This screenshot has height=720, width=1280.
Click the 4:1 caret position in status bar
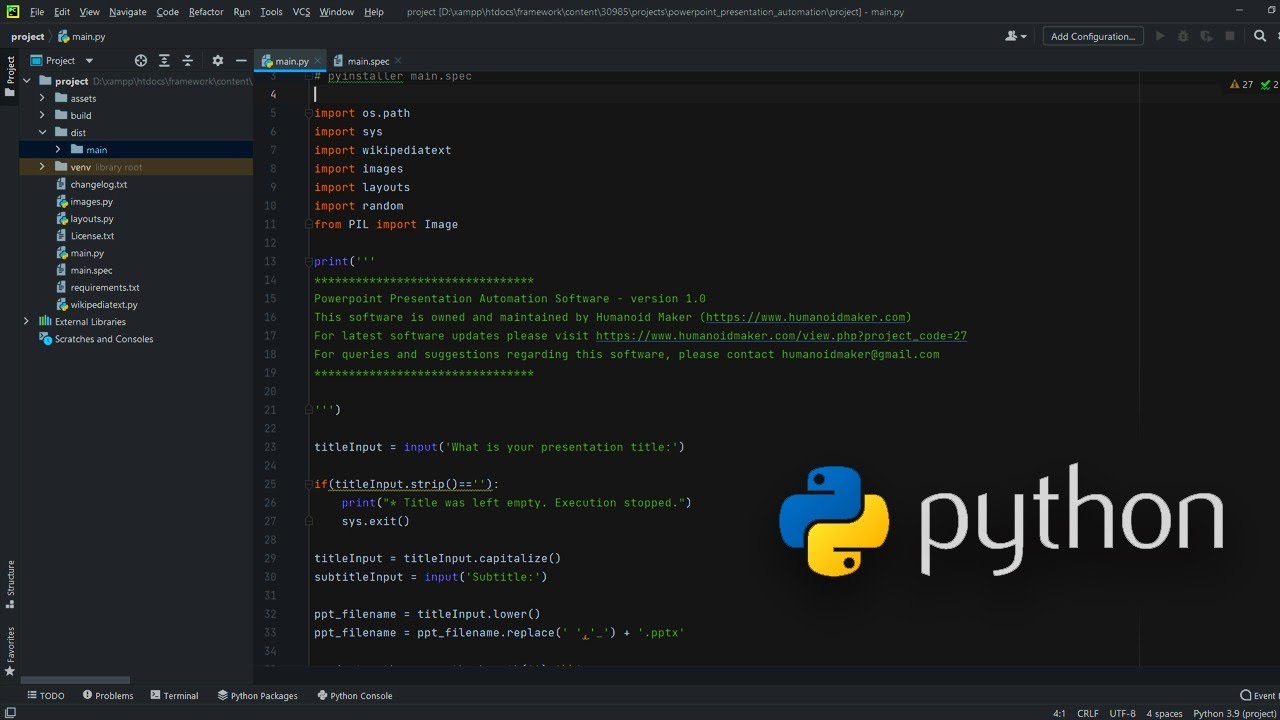(x=1059, y=713)
